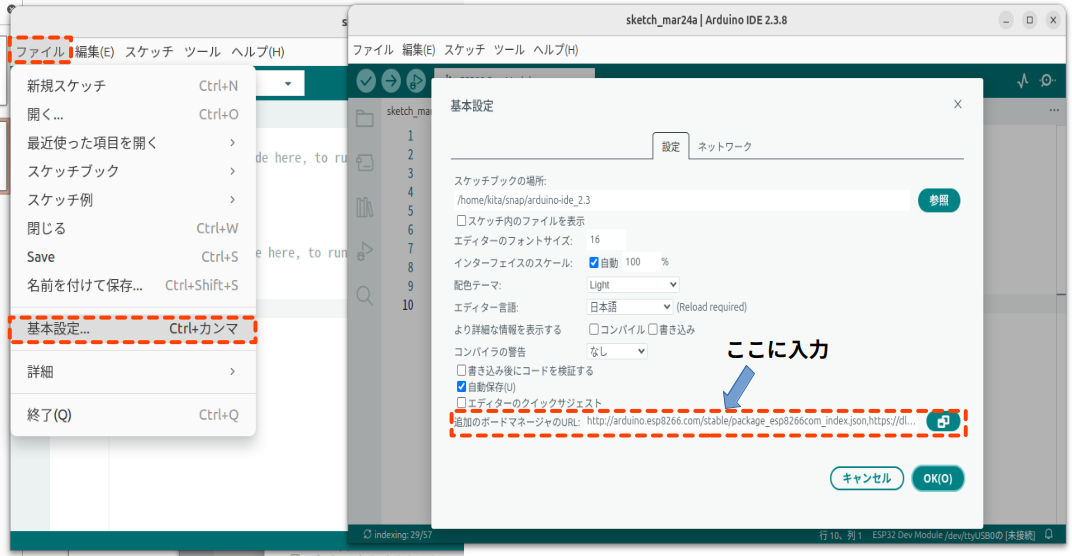Expand the 詳細 submenu
The height and width of the screenshot is (556, 1072).
(x=133, y=371)
